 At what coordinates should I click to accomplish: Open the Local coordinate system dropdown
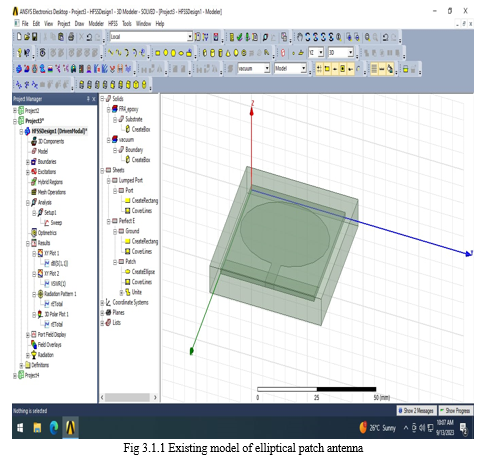pos(190,37)
